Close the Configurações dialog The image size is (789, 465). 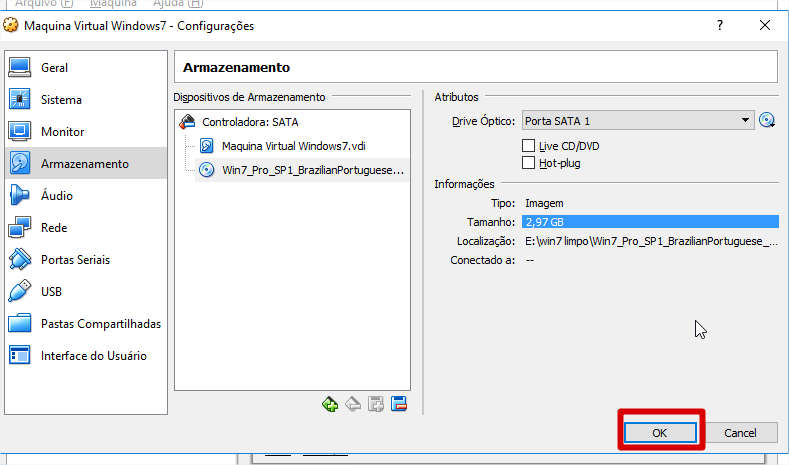[765, 25]
